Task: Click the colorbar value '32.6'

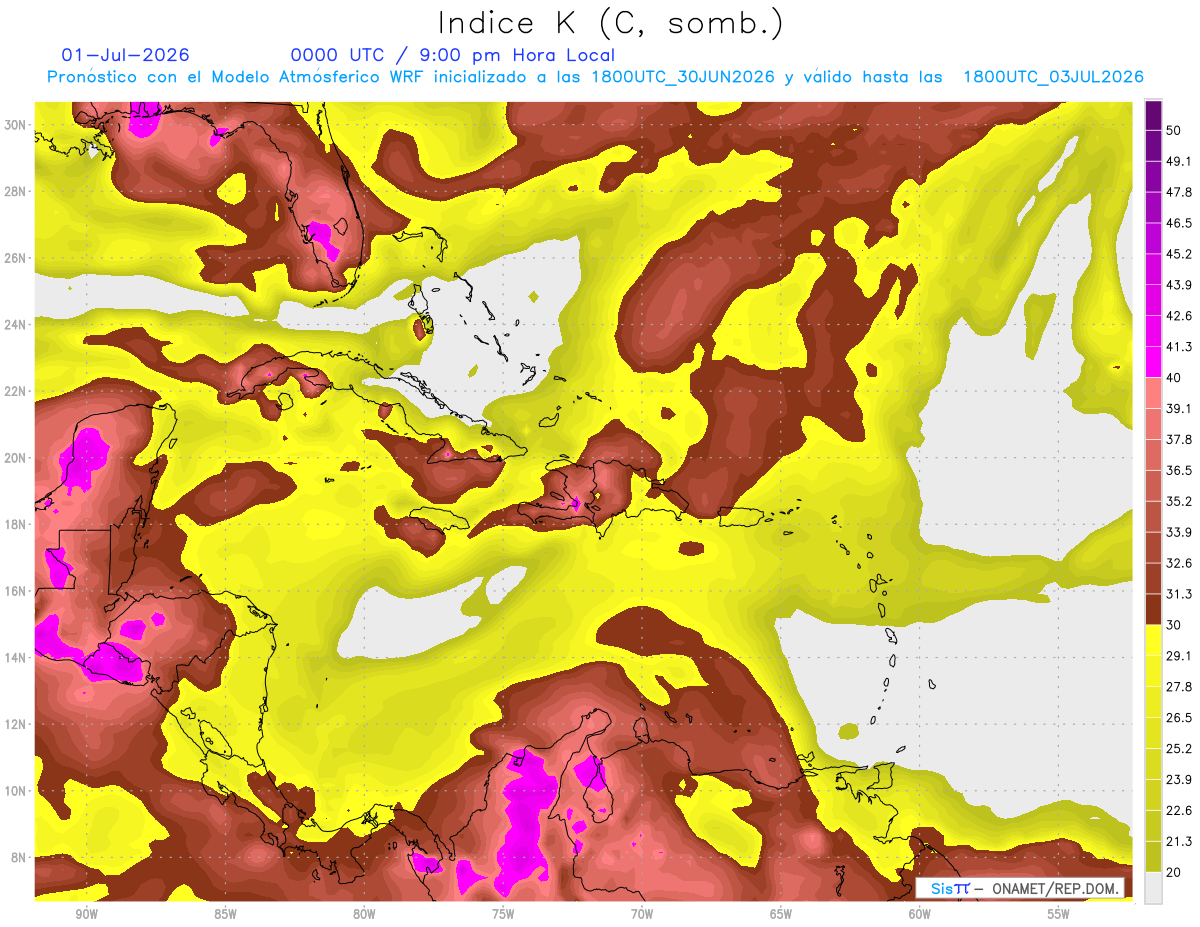Action: (1179, 563)
